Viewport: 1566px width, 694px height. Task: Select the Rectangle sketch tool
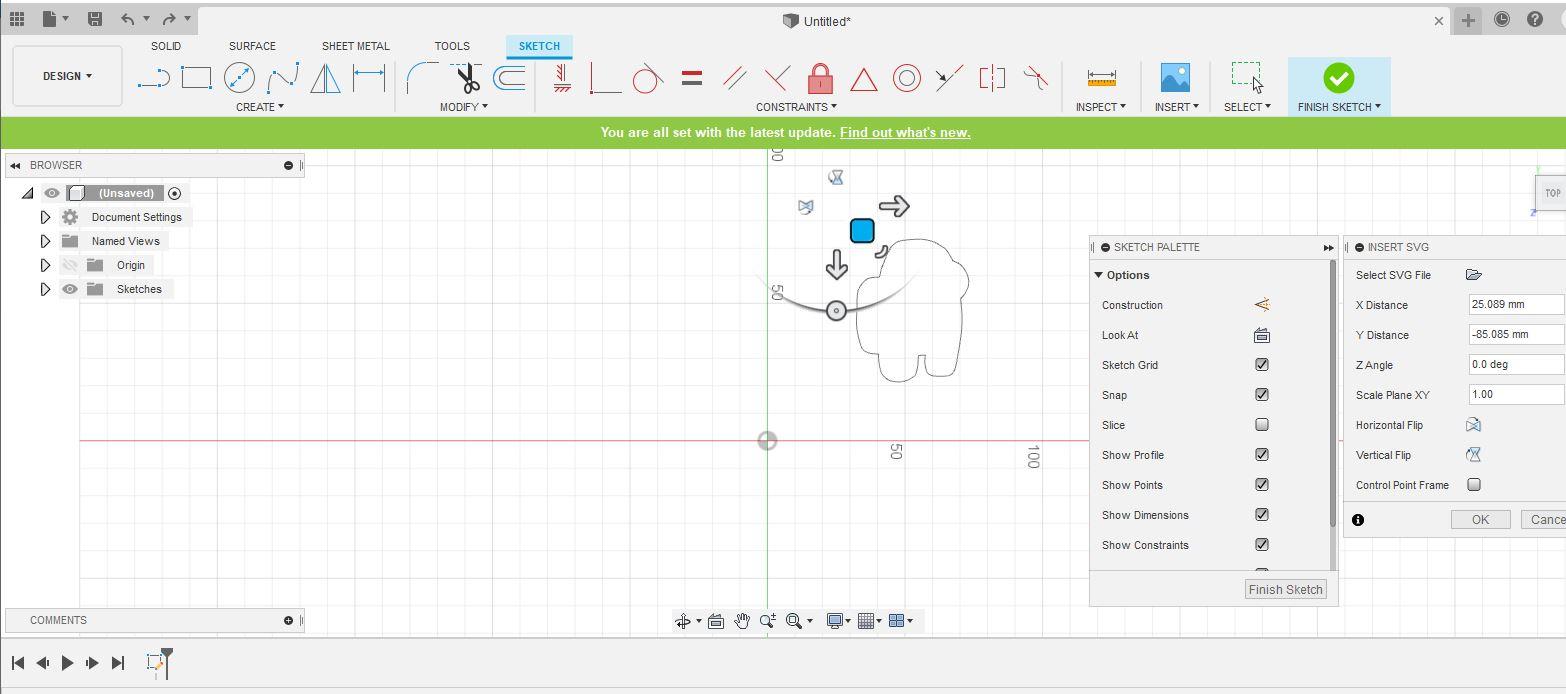(196, 77)
